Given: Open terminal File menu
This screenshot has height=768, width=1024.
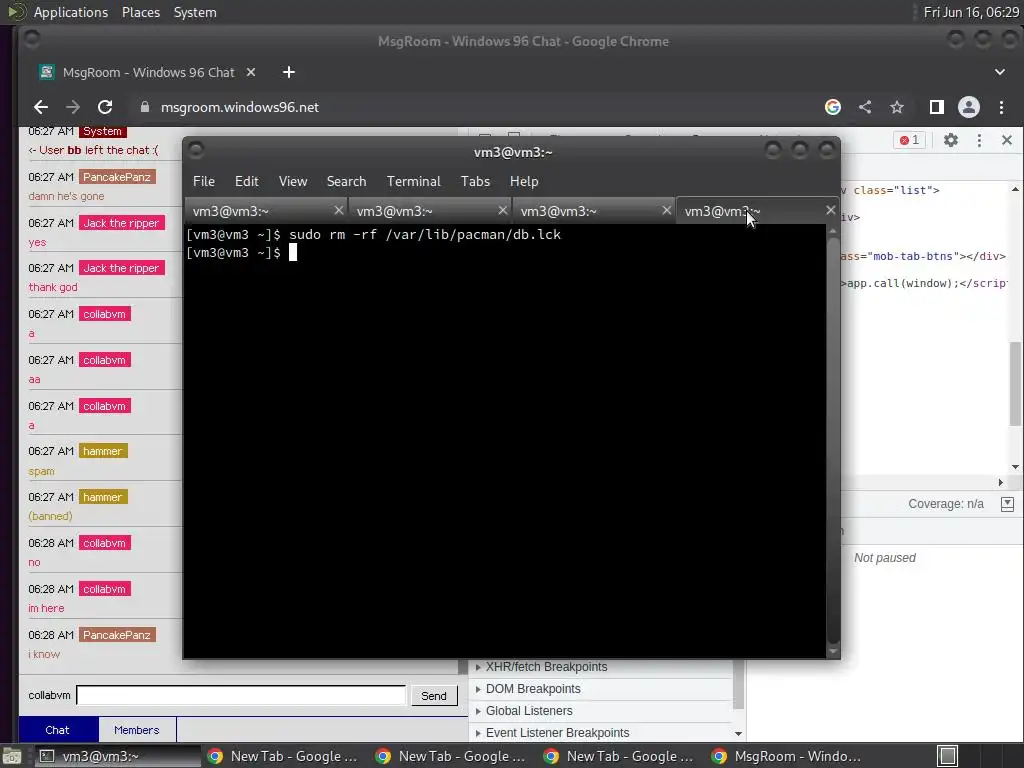Looking at the screenshot, I should point(204,182).
